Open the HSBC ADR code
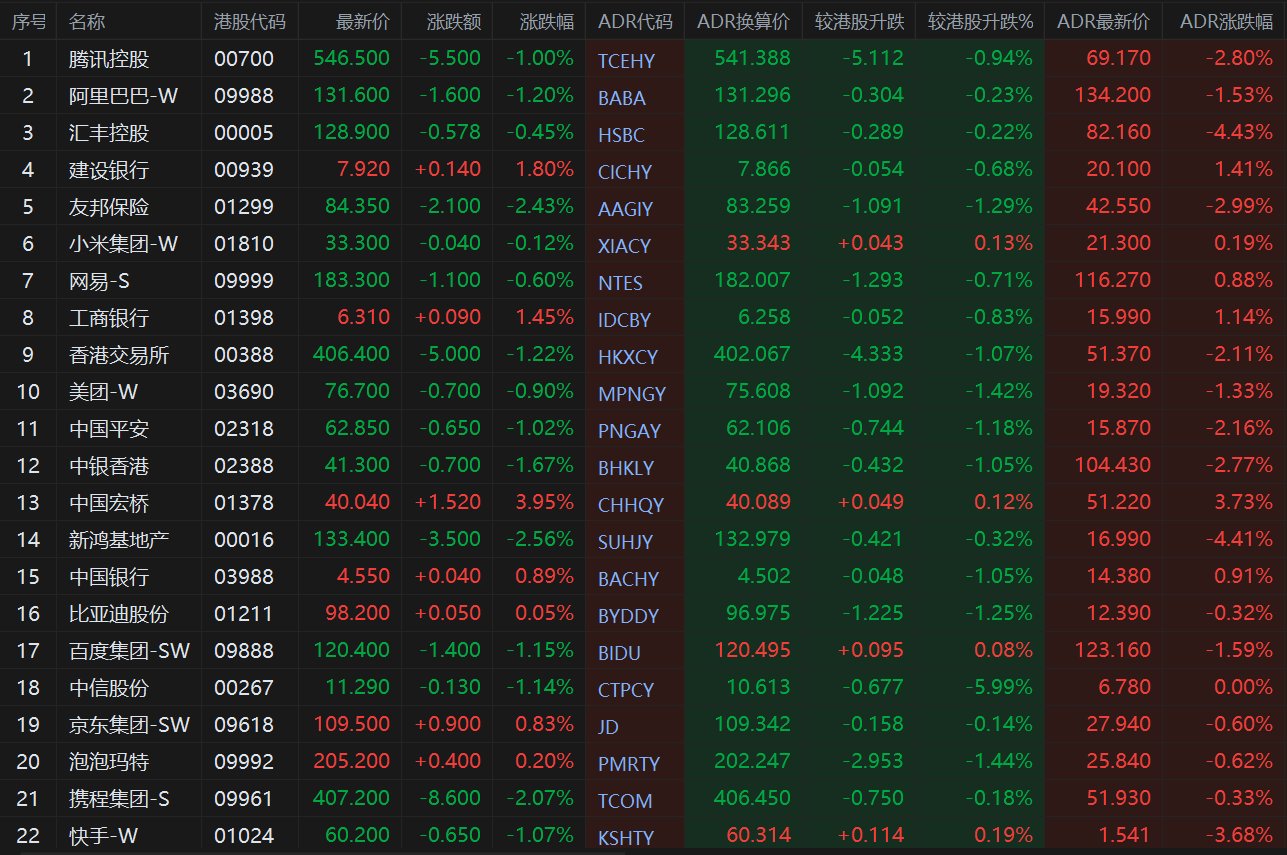Viewport: 1287px width, 855px height. pos(621,135)
